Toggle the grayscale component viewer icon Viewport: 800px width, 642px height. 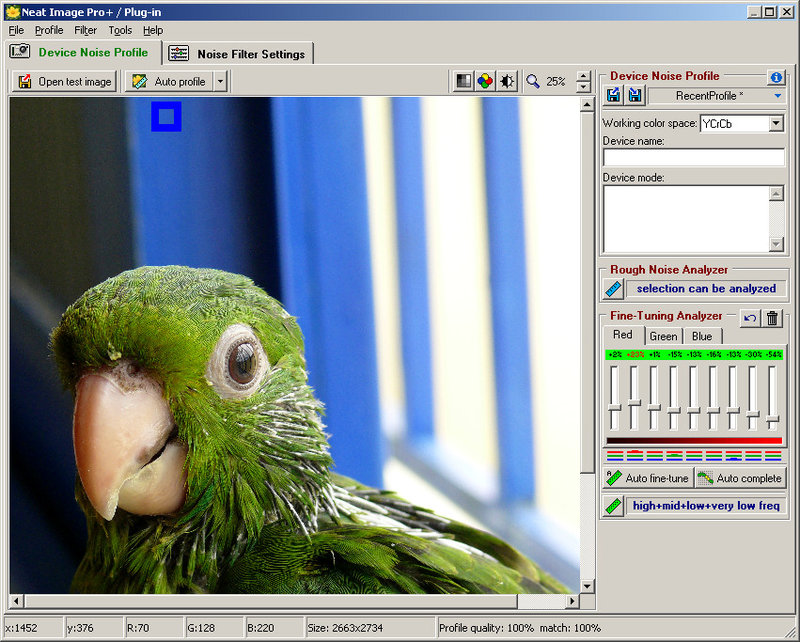[x=463, y=81]
